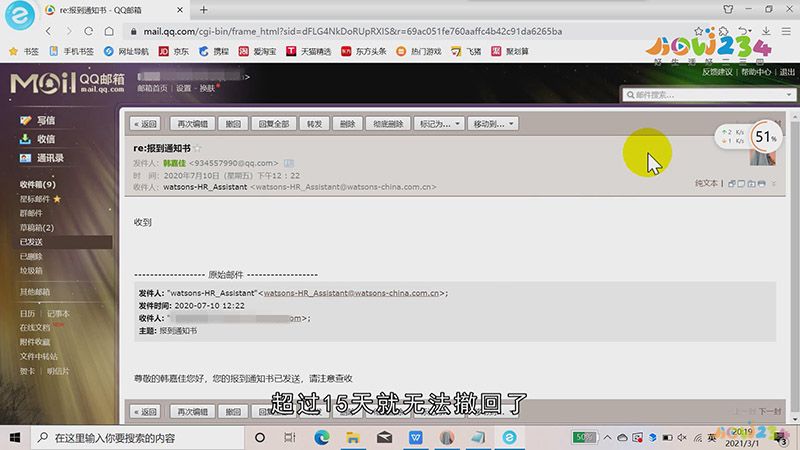Open 携程 bookmark

pyautogui.click(x=214, y=51)
